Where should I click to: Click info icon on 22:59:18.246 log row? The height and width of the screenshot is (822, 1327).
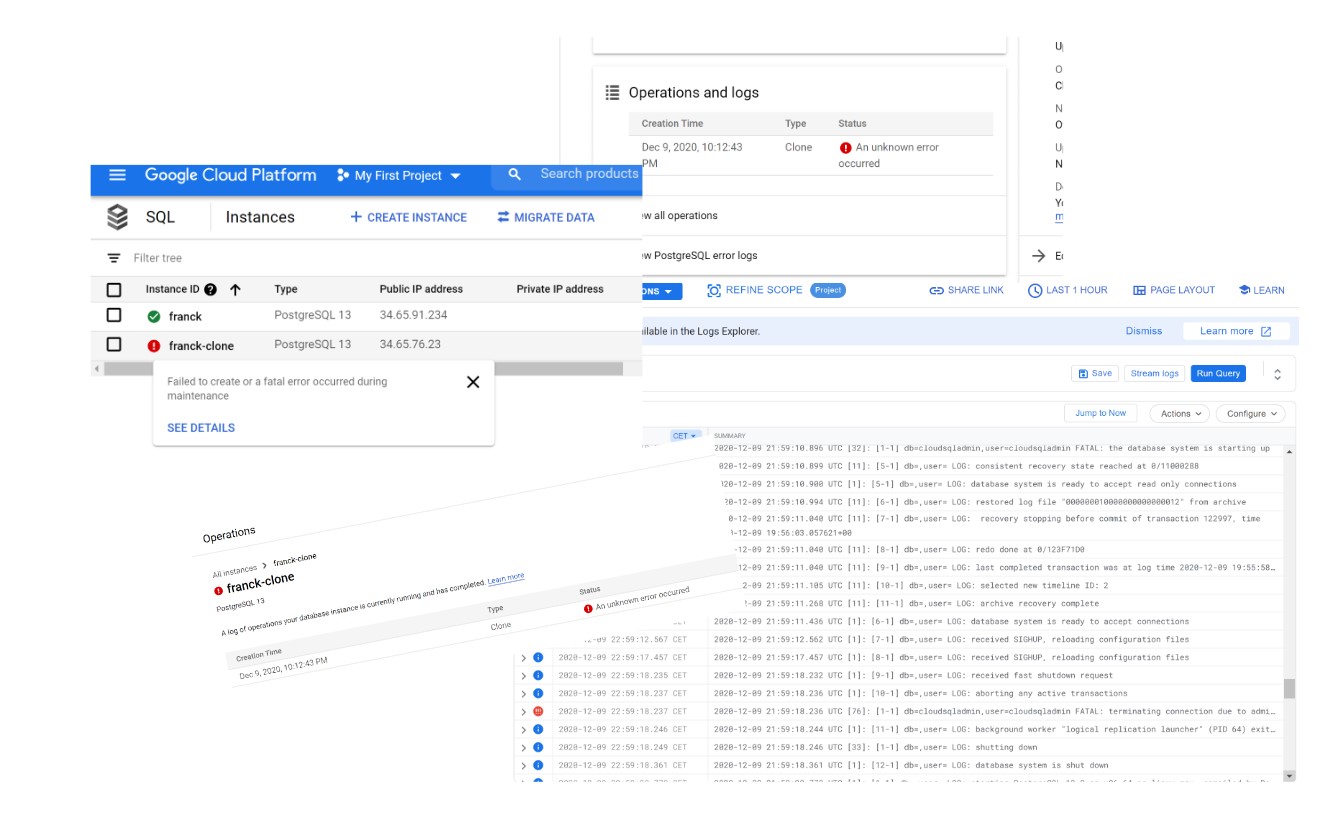538,729
